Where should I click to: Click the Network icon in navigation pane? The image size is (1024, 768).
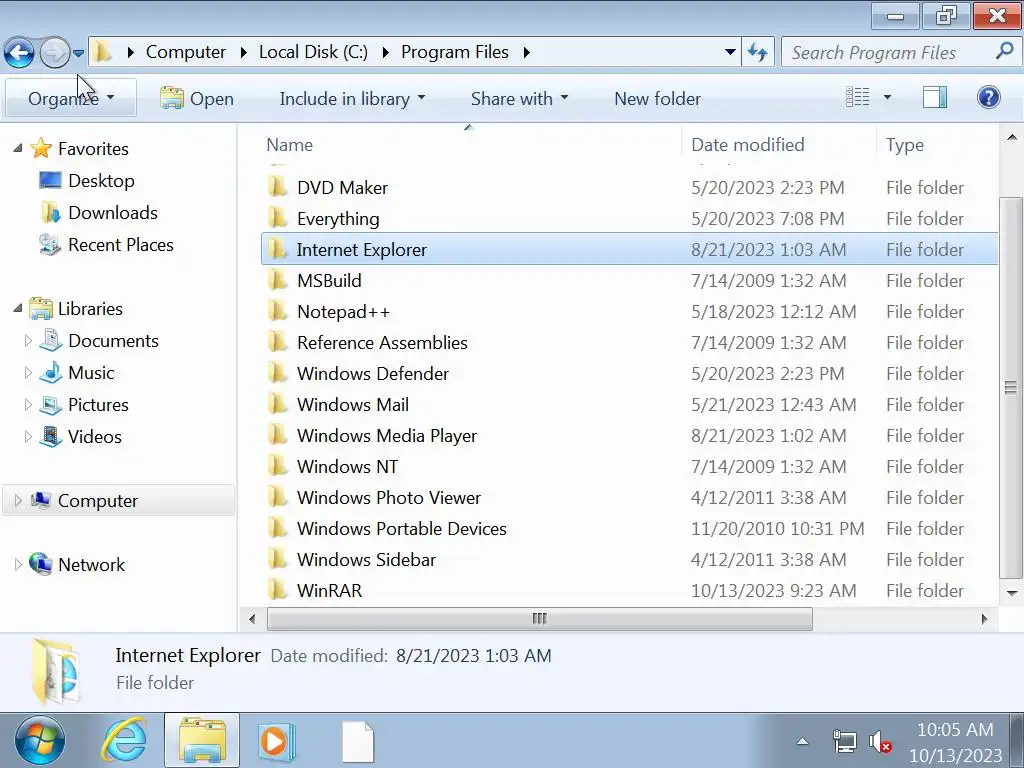(x=40, y=564)
